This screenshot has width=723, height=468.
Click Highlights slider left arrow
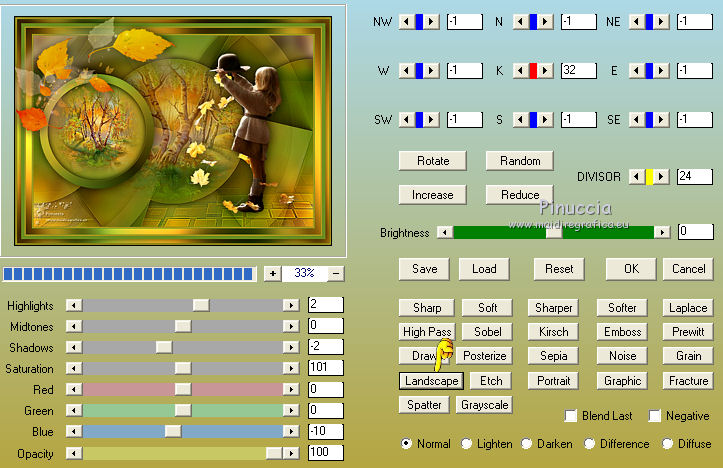[x=74, y=305]
